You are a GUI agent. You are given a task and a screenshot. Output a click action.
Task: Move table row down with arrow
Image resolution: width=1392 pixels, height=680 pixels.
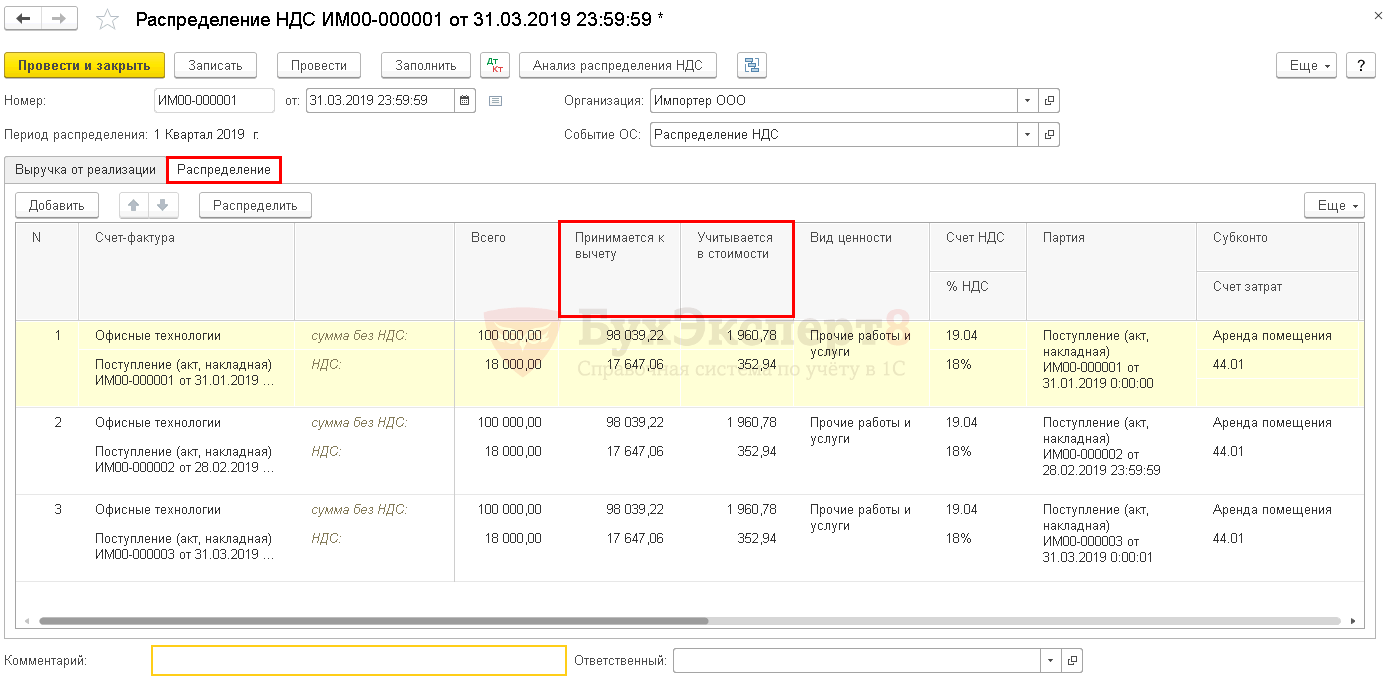coord(163,205)
